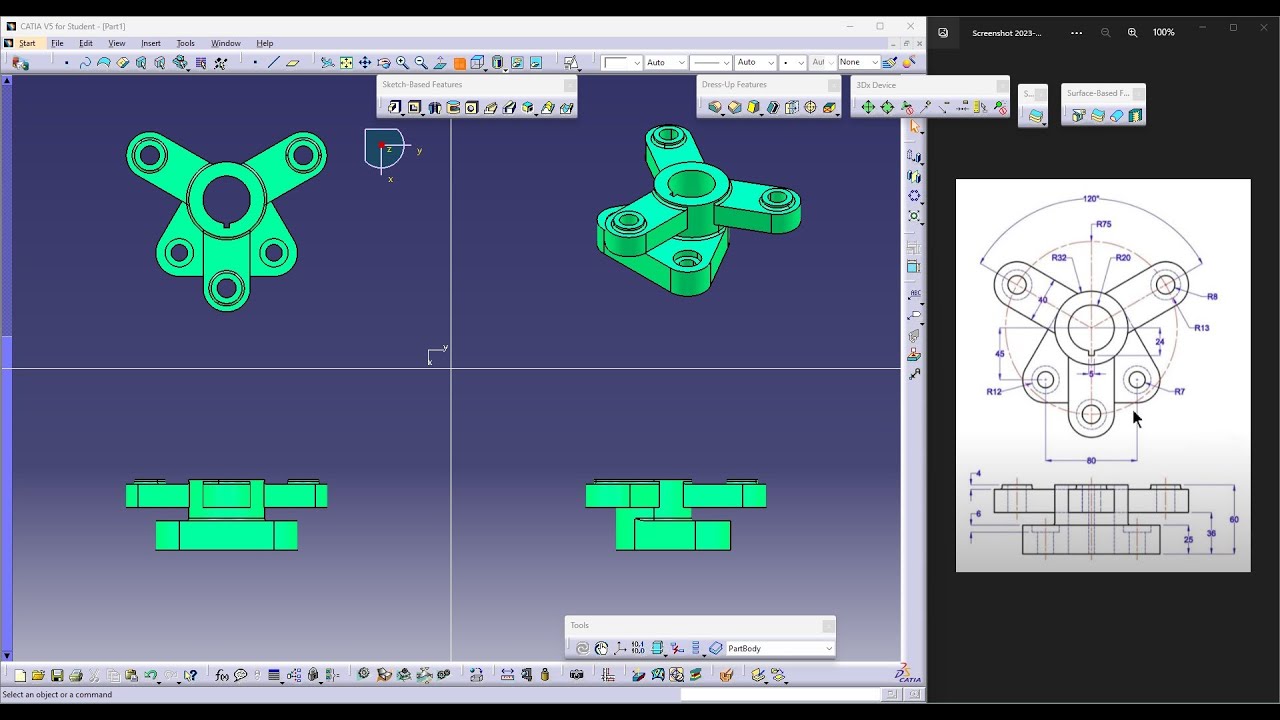Close the floating Tools toolbar
Viewport: 1280px width, 720px height.
point(828,626)
